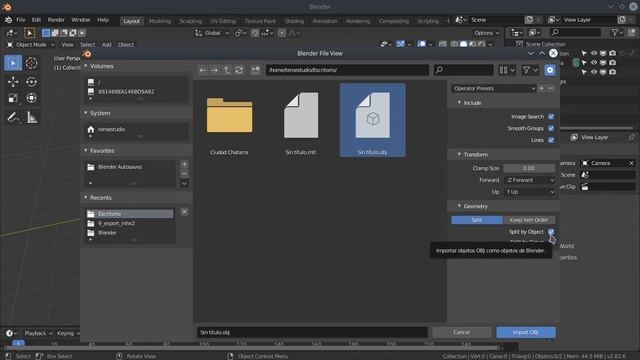Screen dimensions: 640x360
Task: Open the Operator Presets dropdown
Action: coord(493,88)
